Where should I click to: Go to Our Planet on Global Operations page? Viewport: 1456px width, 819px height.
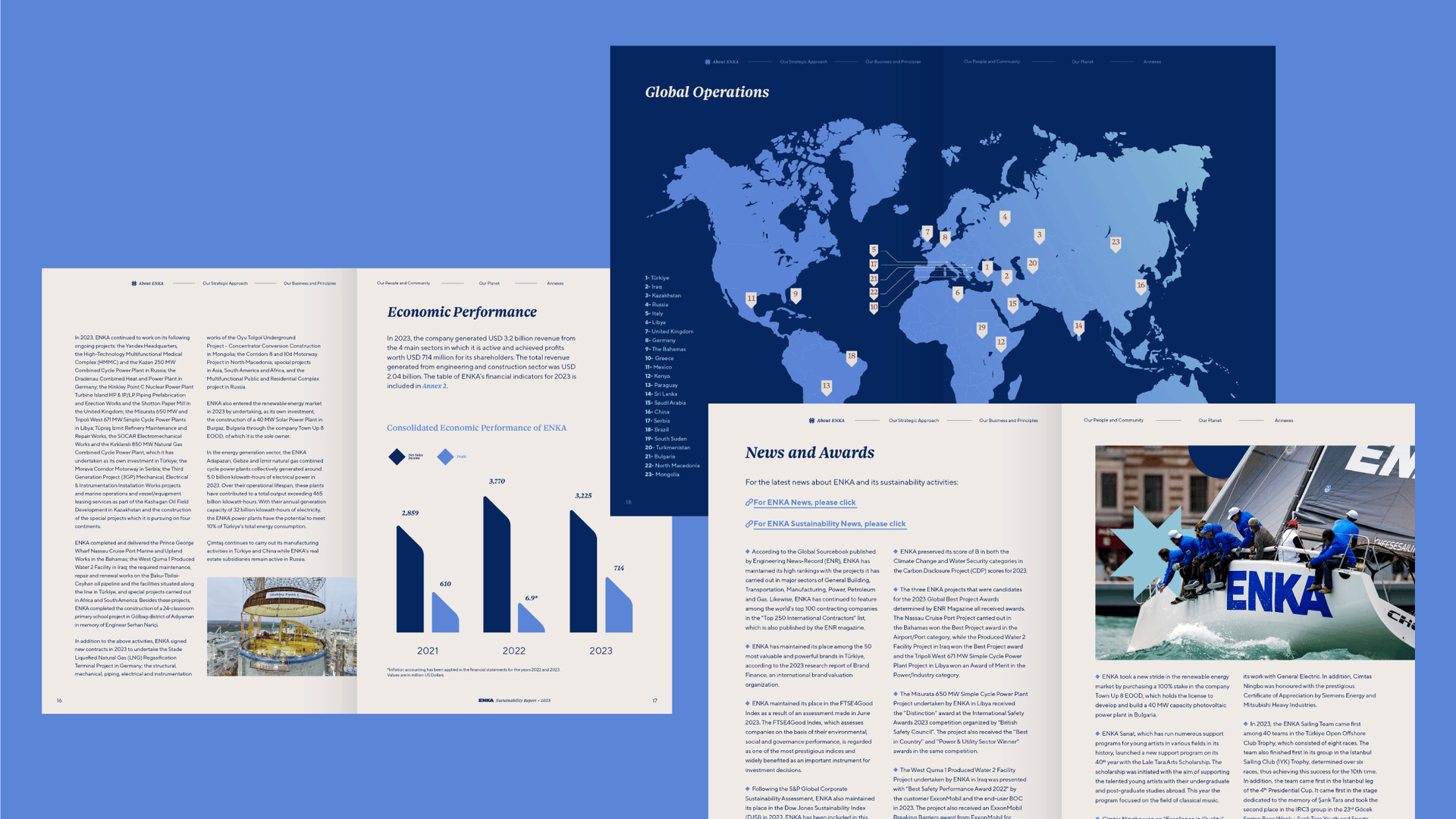(x=1082, y=61)
